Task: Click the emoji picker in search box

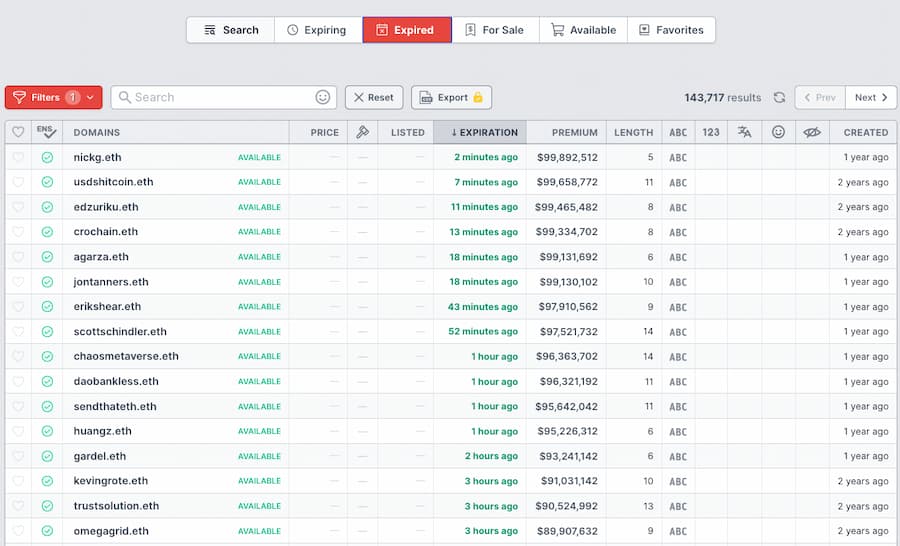Action: point(323,98)
